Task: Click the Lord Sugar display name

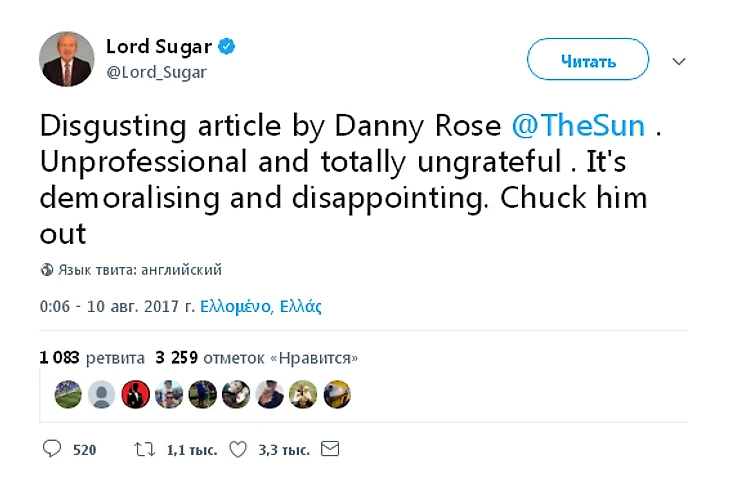Action: click(x=158, y=47)
